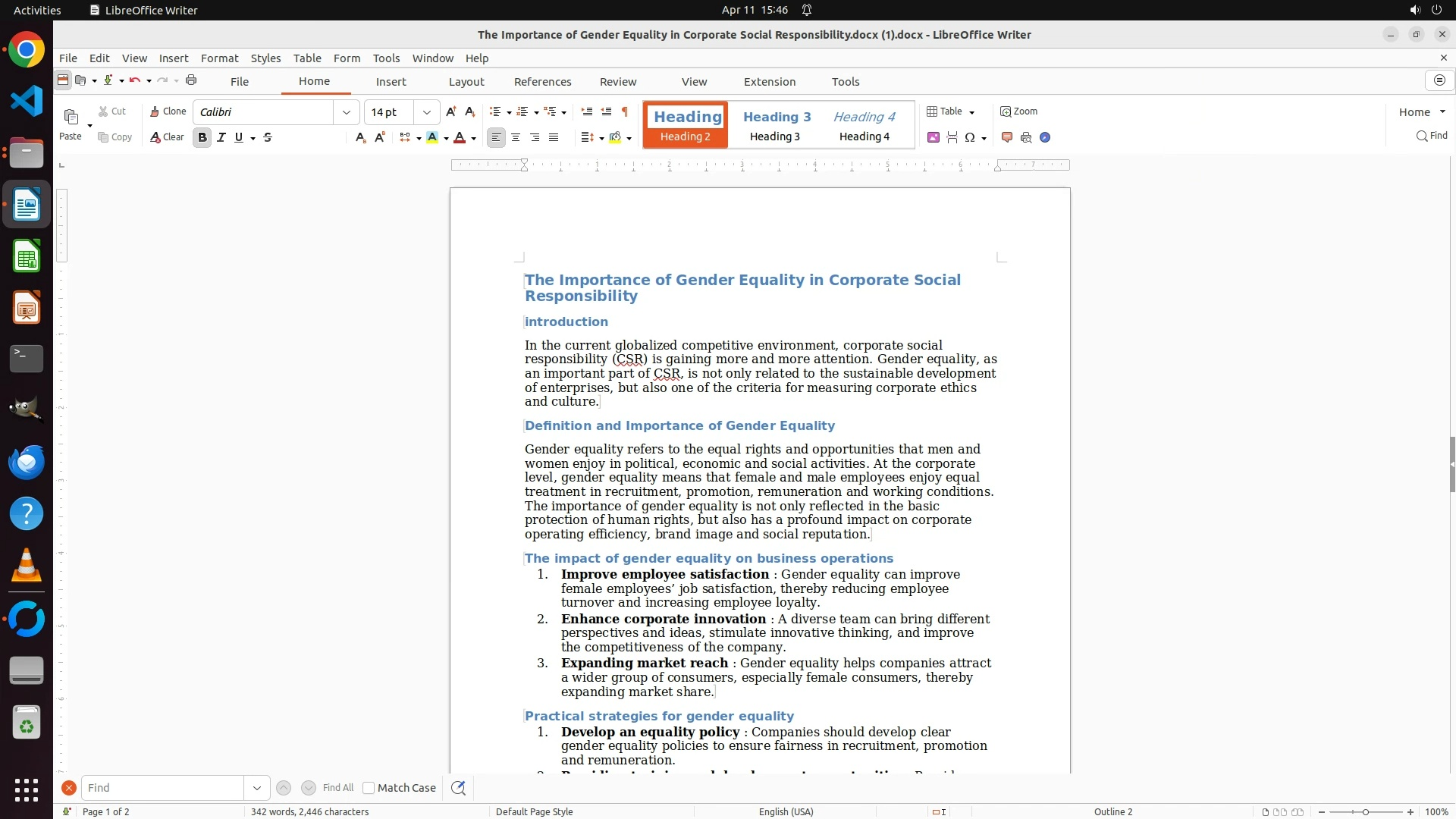The height and width of the screenshot is (819, 1456).
Task: Enable Match Case checkbox
Action: pos(369,788)
